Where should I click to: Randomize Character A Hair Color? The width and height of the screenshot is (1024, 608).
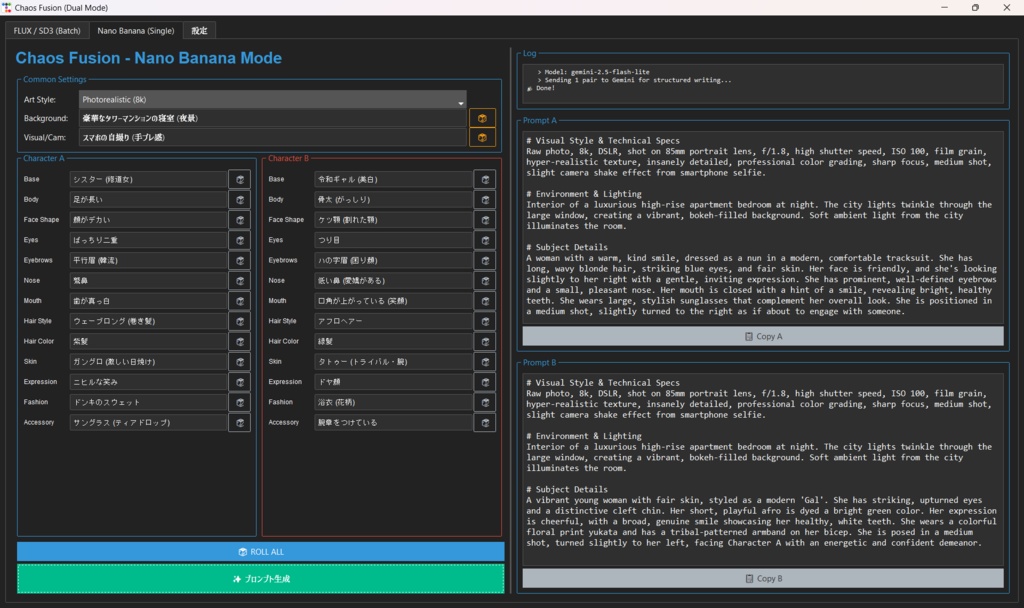point(240,342)
